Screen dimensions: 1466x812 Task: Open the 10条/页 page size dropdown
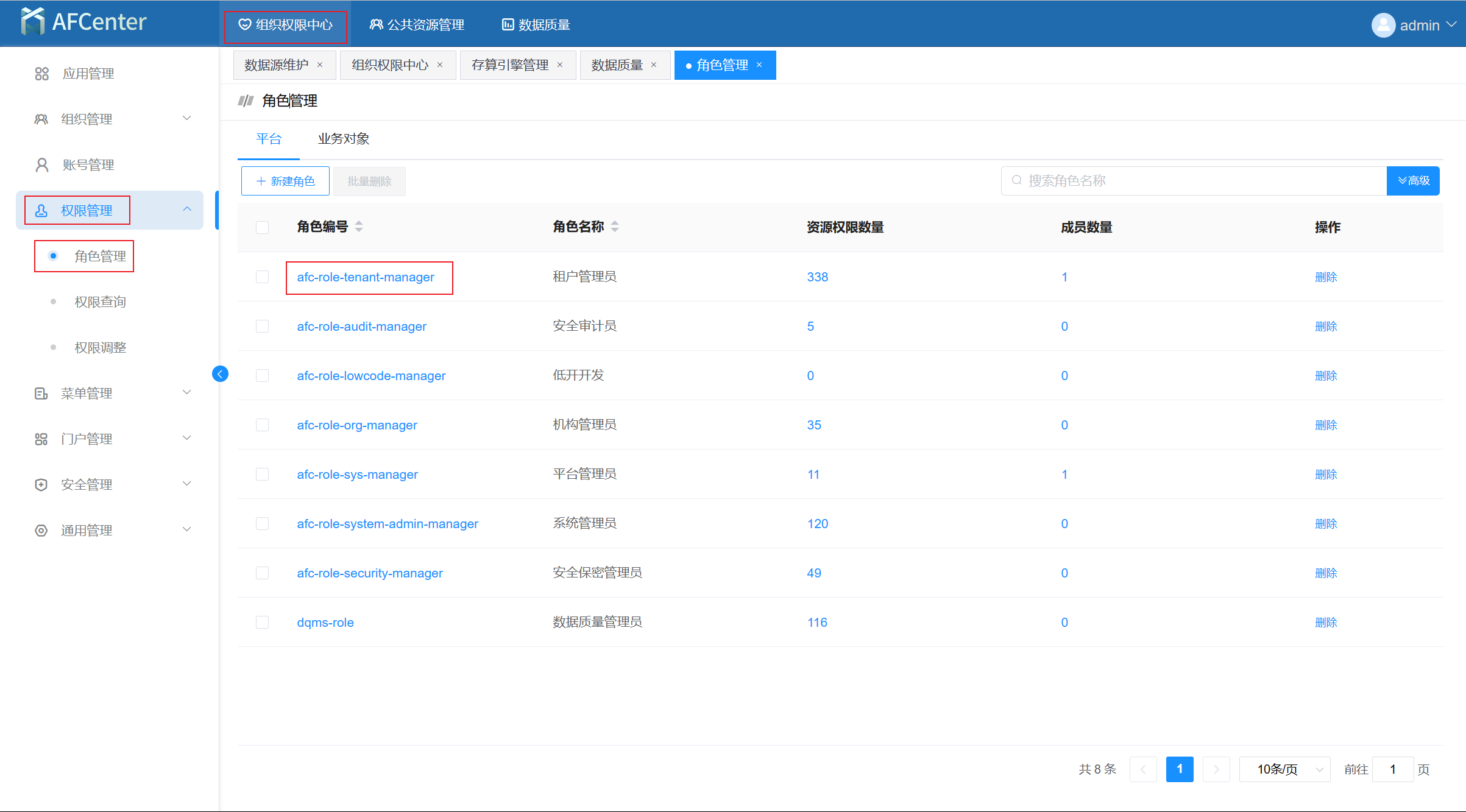pos(1284,769)
